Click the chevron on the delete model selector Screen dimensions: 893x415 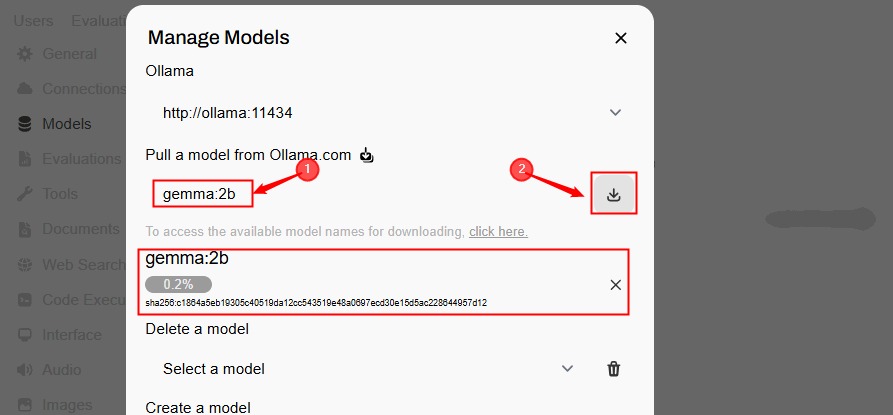(568, 369)
